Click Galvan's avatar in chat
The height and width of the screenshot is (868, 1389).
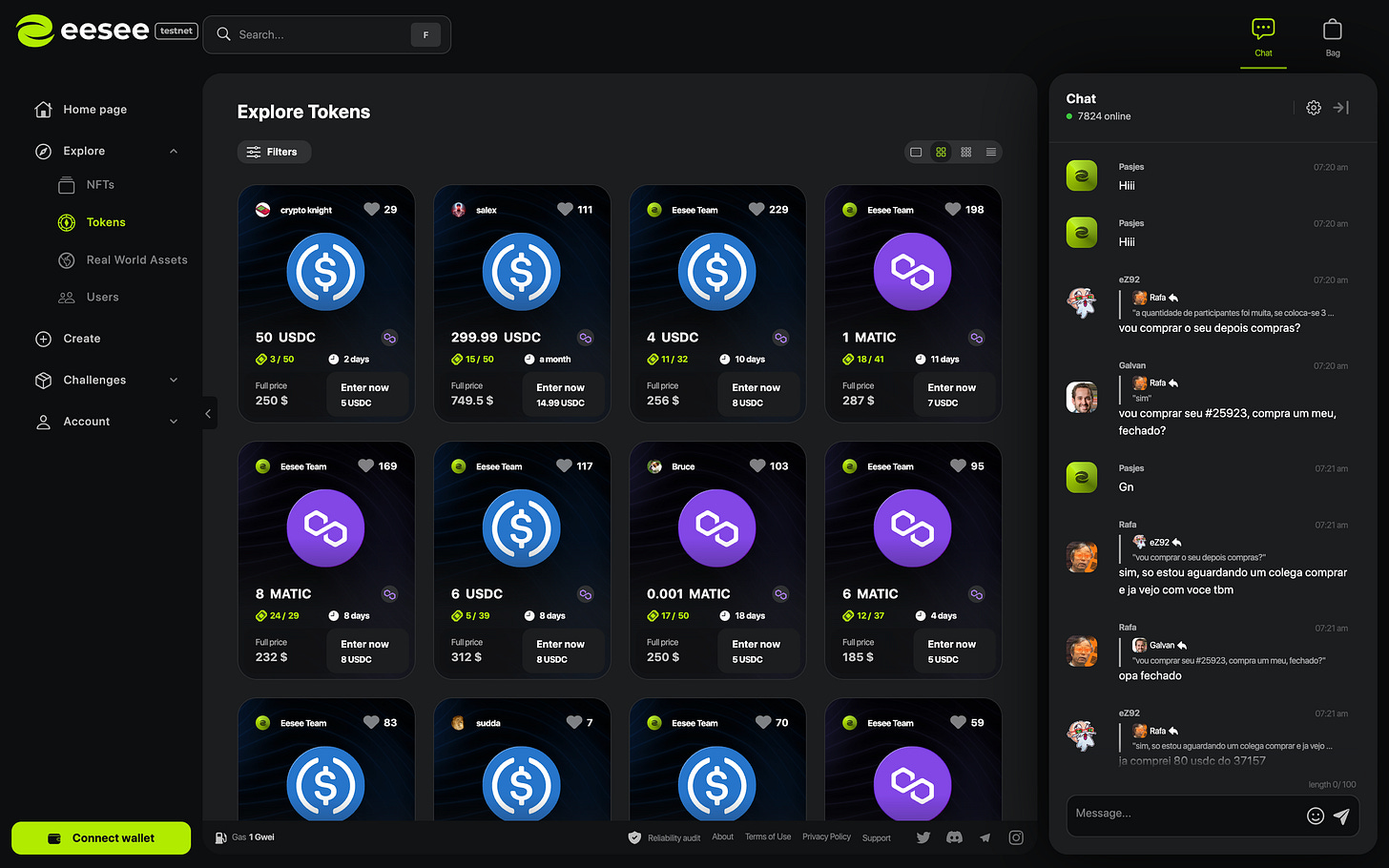(1082, 397)
